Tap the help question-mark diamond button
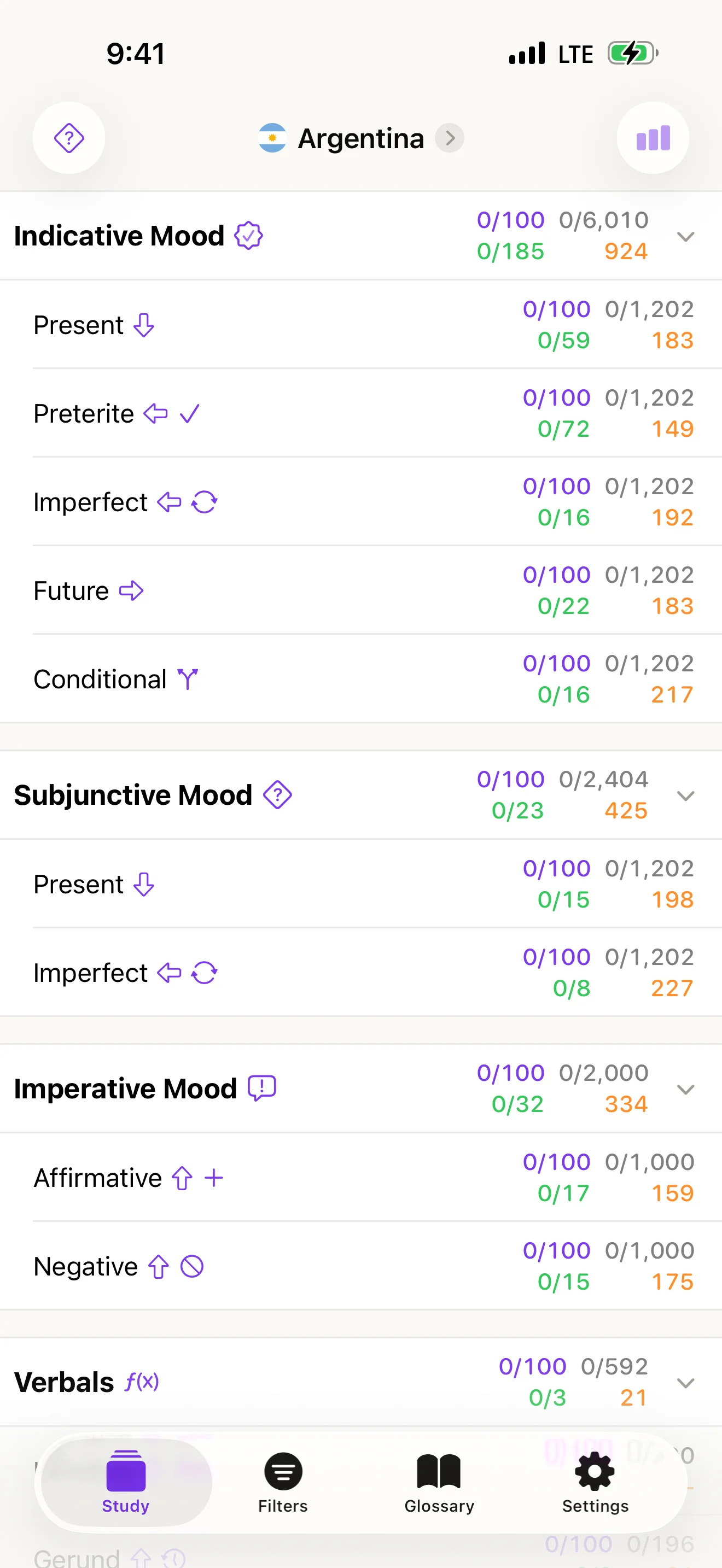Viewport: 722px width, 1568px height. (69, 138)
